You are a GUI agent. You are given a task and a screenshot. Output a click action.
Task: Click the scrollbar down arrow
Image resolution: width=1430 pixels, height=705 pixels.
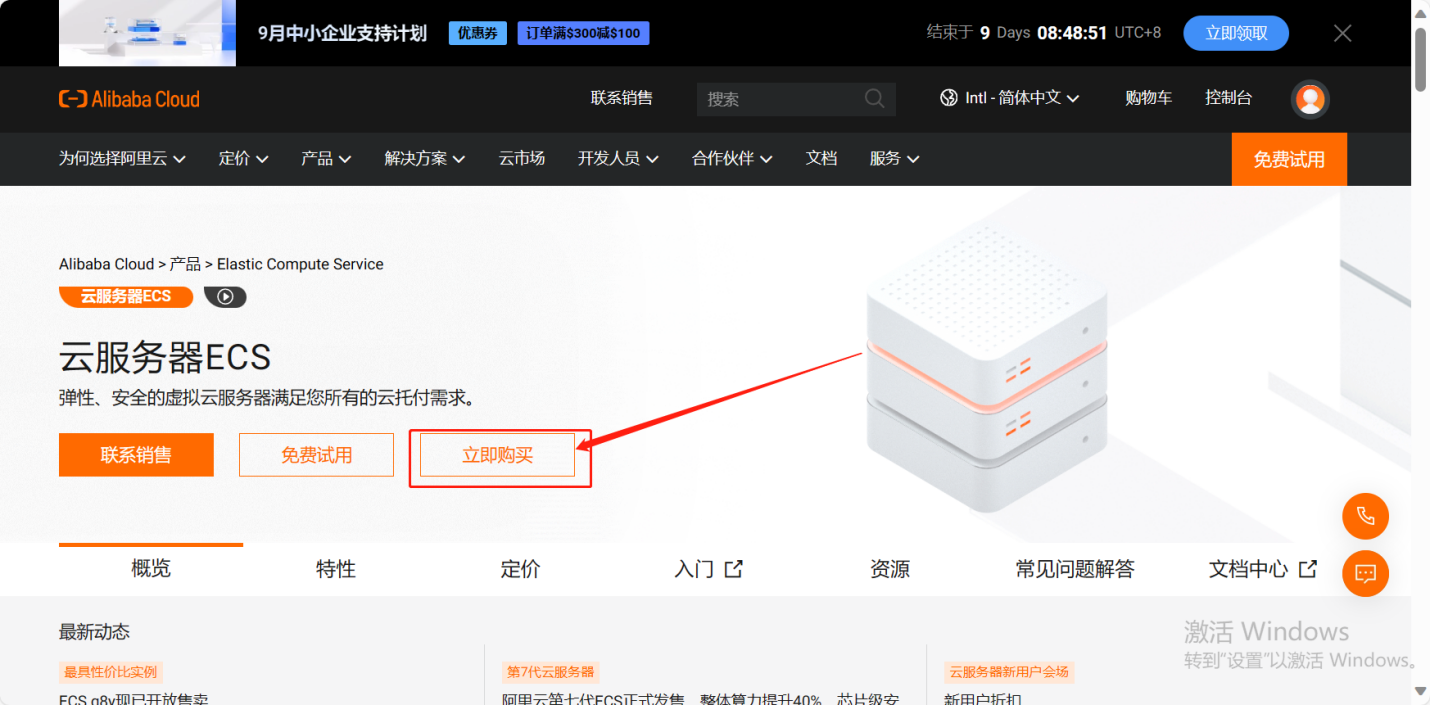(x=1420, y=692)
